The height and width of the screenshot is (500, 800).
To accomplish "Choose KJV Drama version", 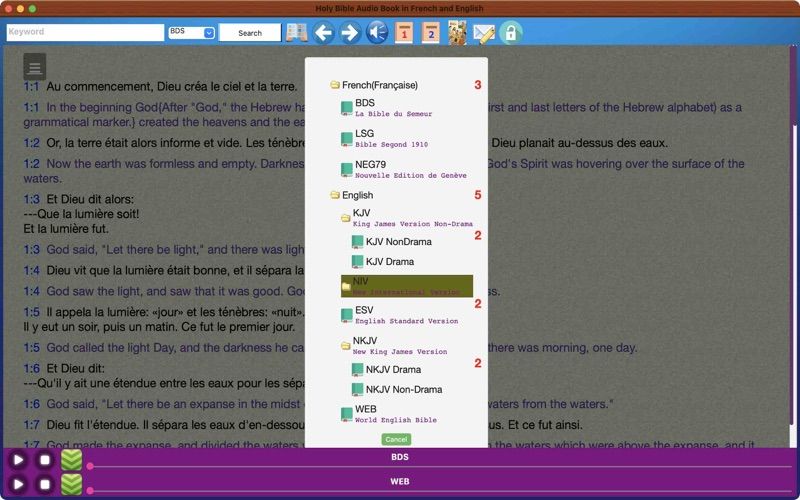I will pos(390,262).
